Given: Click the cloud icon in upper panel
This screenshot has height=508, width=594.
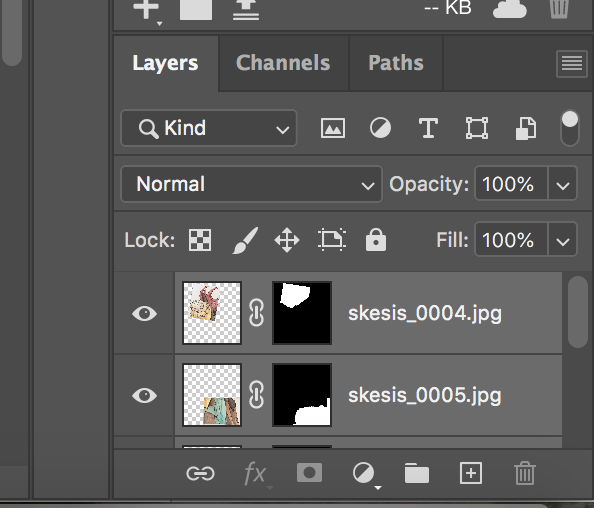Looking at the screenshot, I should (510, 8).
